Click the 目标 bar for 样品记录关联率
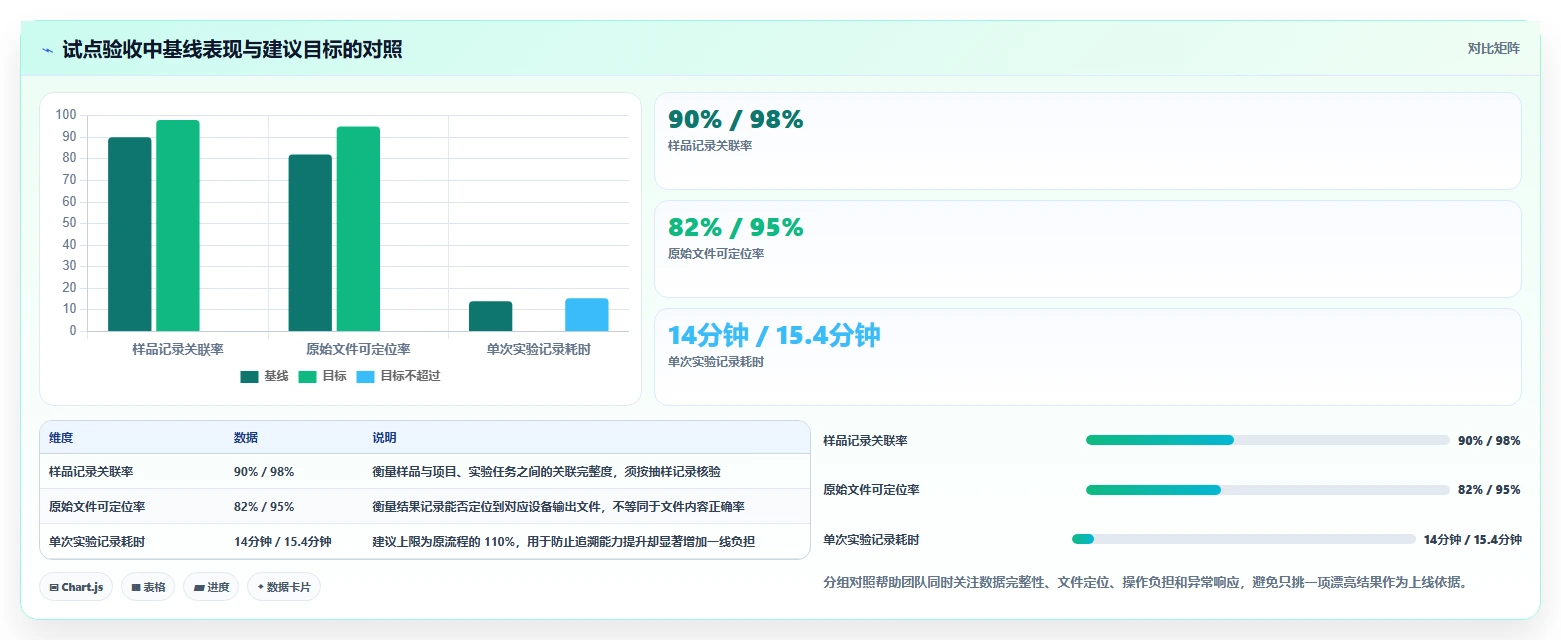The height and width of the screenshot is (640, 1561). 177,225
